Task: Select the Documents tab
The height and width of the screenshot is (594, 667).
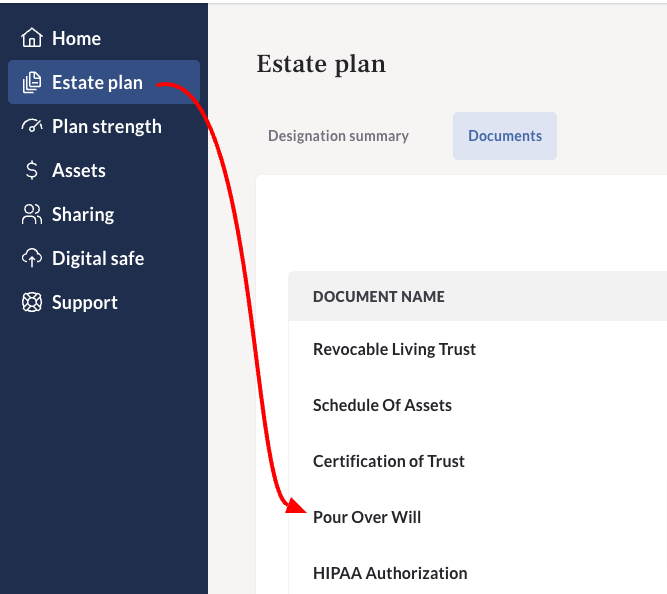Action: [505, 136]
